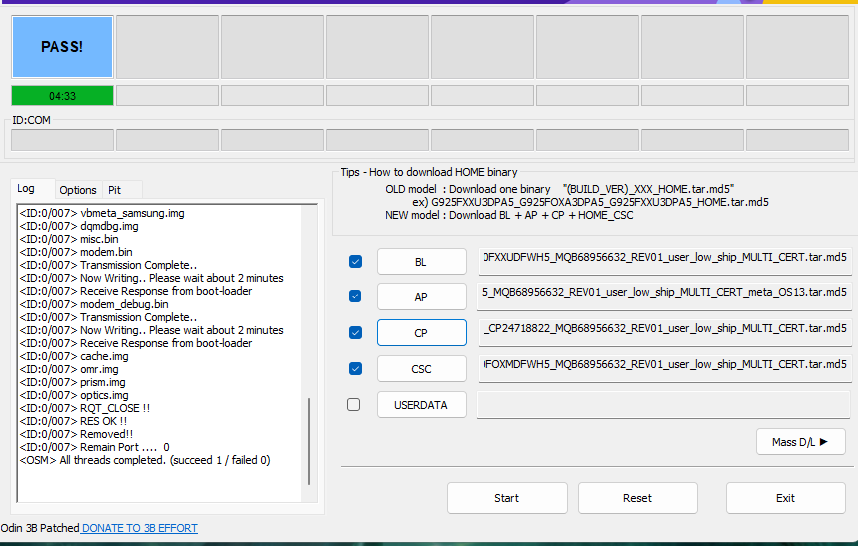Expand the Mass D/L arrow button
858x546 pixels.
click(x=800, y=442)
